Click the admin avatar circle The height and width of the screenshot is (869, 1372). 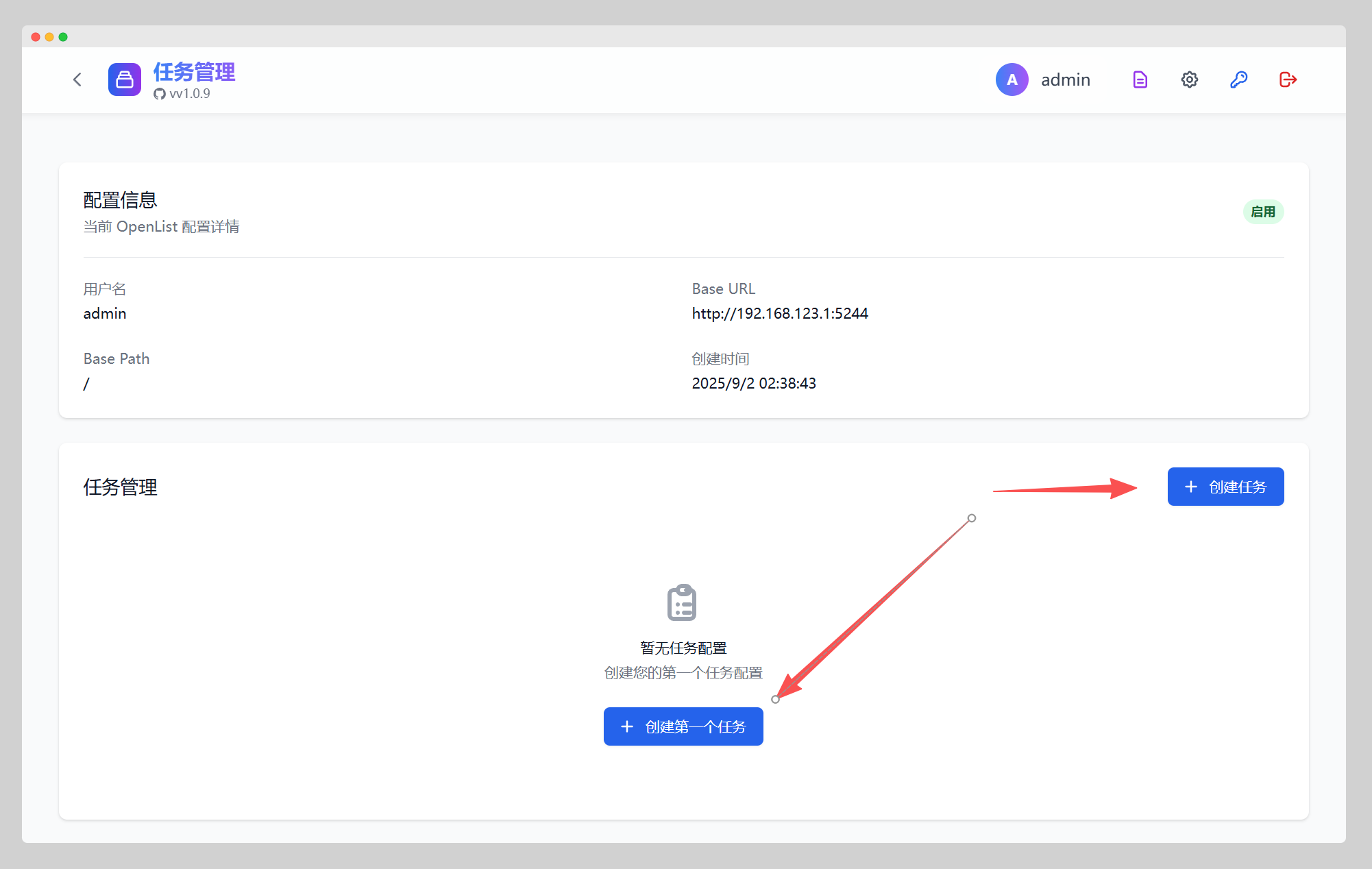pos(1012,79)
